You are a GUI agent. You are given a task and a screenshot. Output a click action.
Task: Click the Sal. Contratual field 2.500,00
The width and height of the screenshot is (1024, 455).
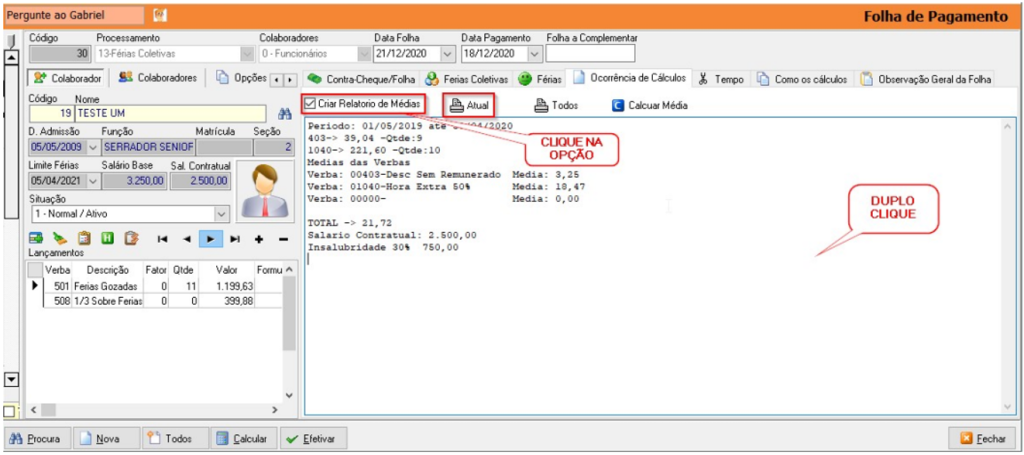tap(200, 181)
